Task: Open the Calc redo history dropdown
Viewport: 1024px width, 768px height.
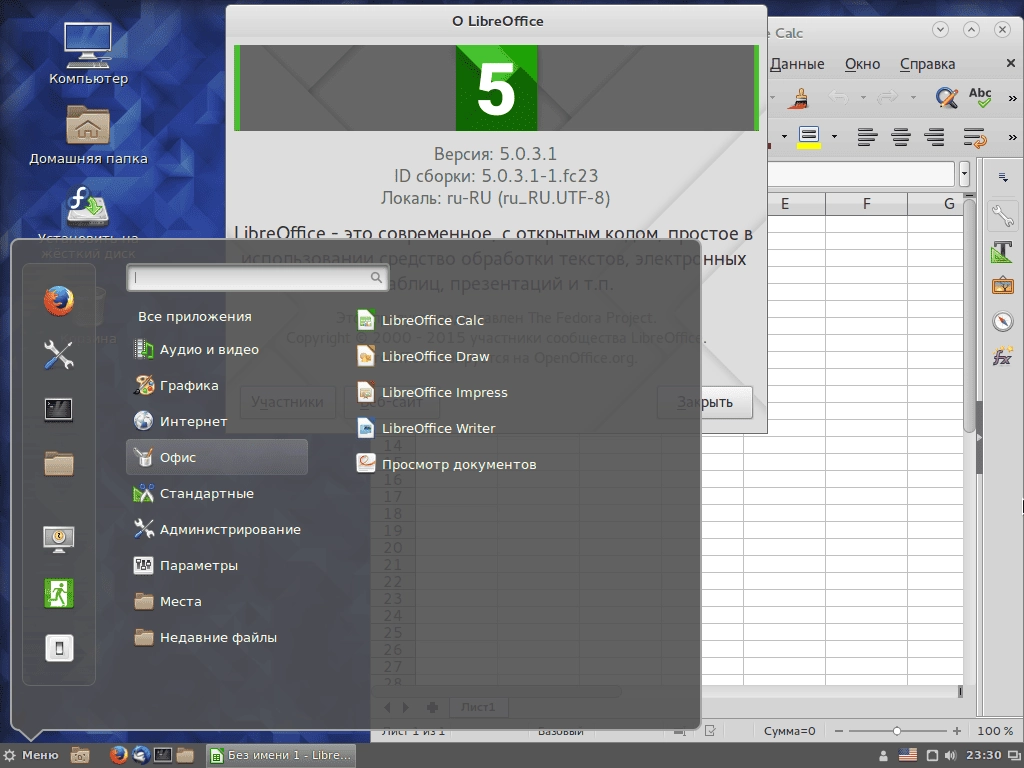Action: (913, 98)
